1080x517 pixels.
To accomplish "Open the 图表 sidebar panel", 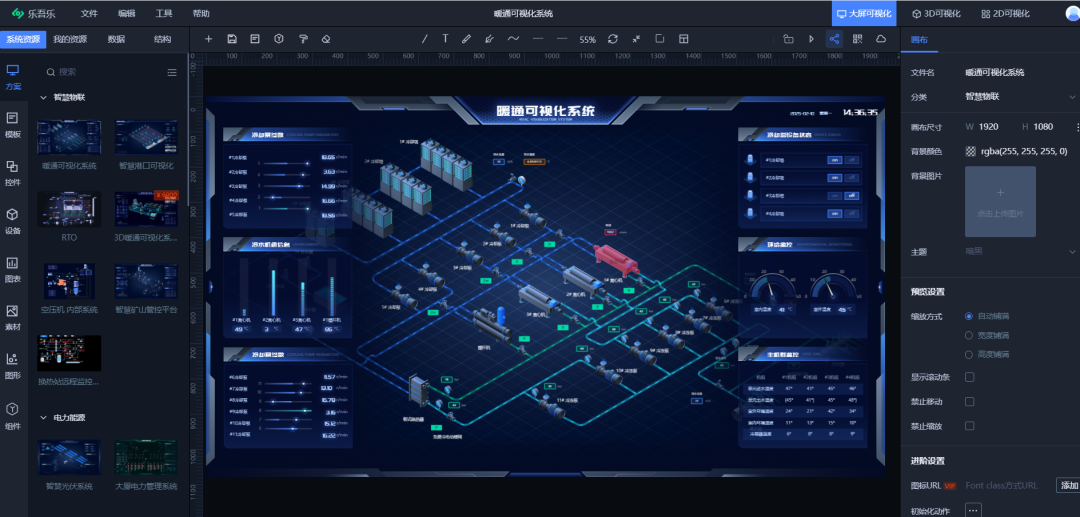I will click(x=13, y=270).
